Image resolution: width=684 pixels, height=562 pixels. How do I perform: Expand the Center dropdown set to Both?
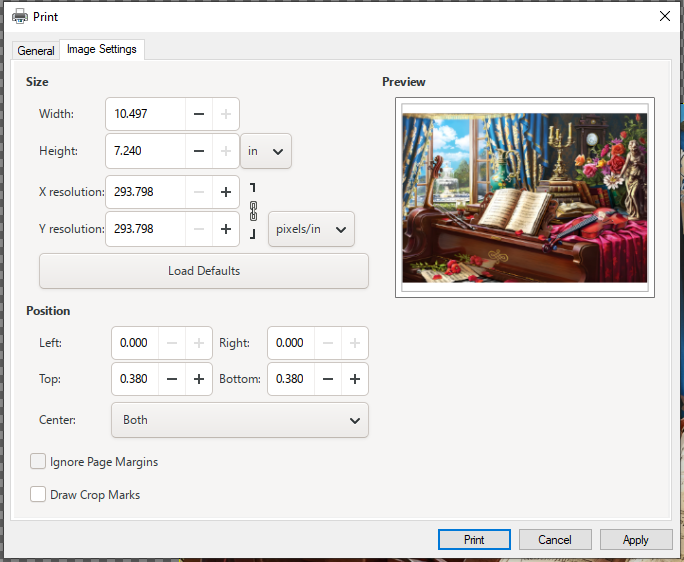click(239, 420)
